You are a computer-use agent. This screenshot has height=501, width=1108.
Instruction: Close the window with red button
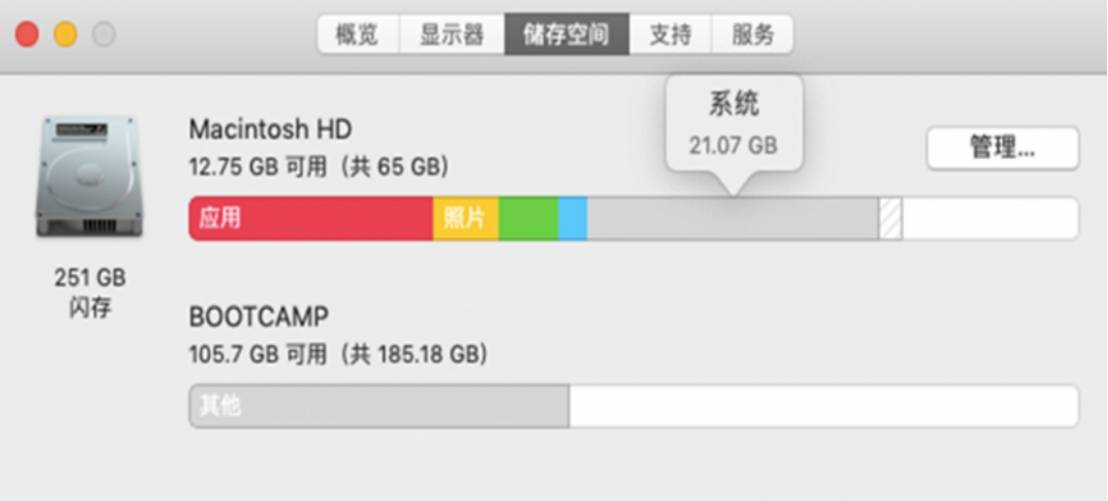pyautogui.click(x=27, y=34)
